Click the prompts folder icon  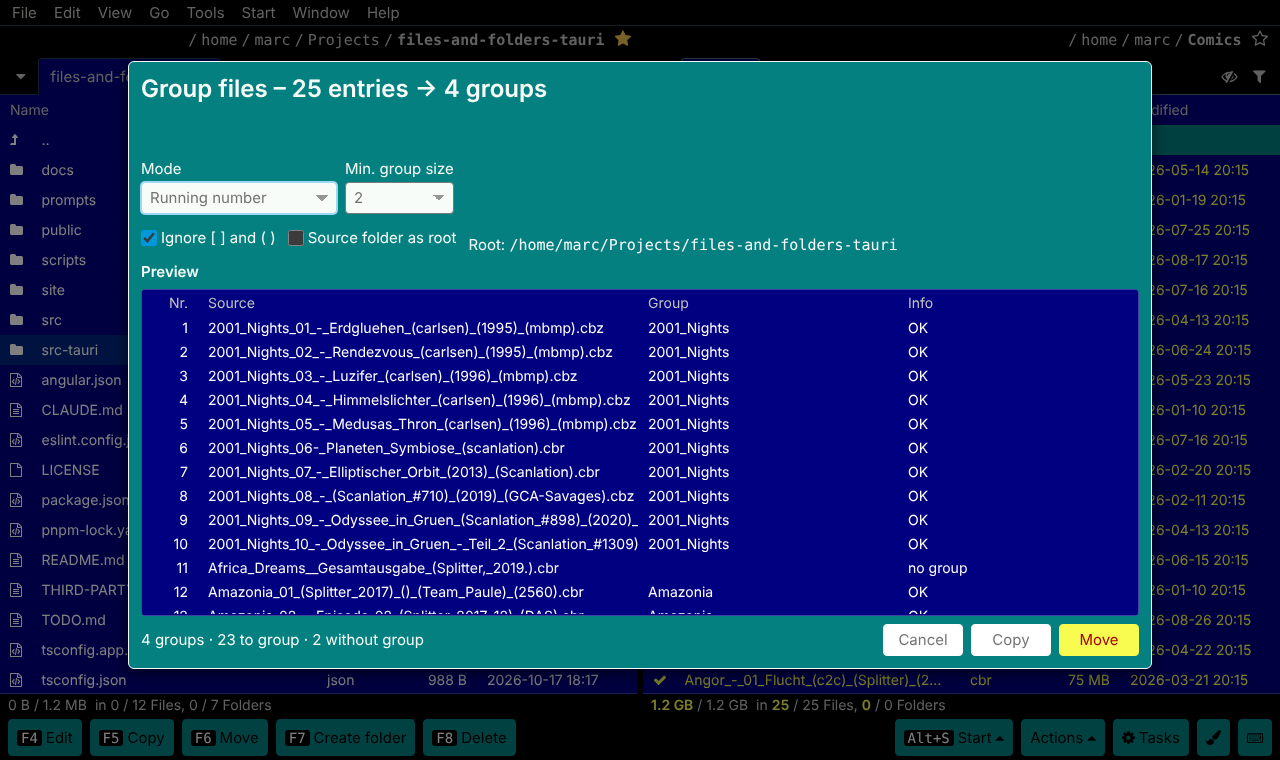pyautogui.click(x=16, y=200)
